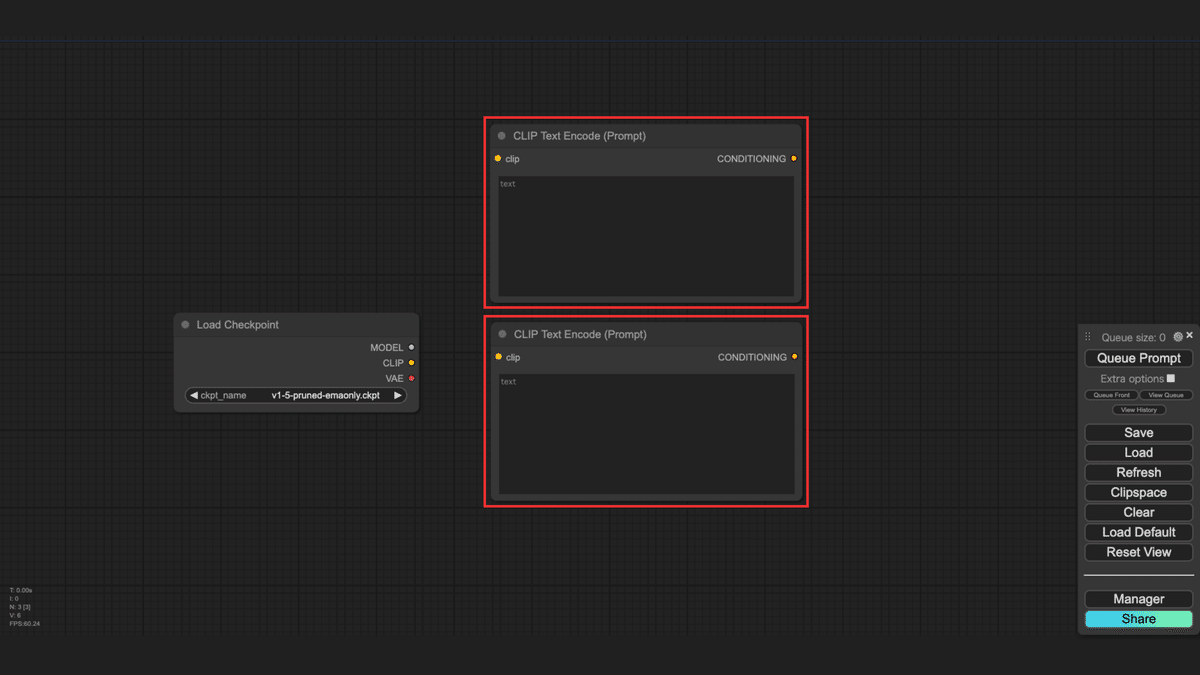The width and height of the screenshot is (1200, 675).
Task: Select the lower CLIP Text Encode (Prompt) title
Action: pos(580,335)
